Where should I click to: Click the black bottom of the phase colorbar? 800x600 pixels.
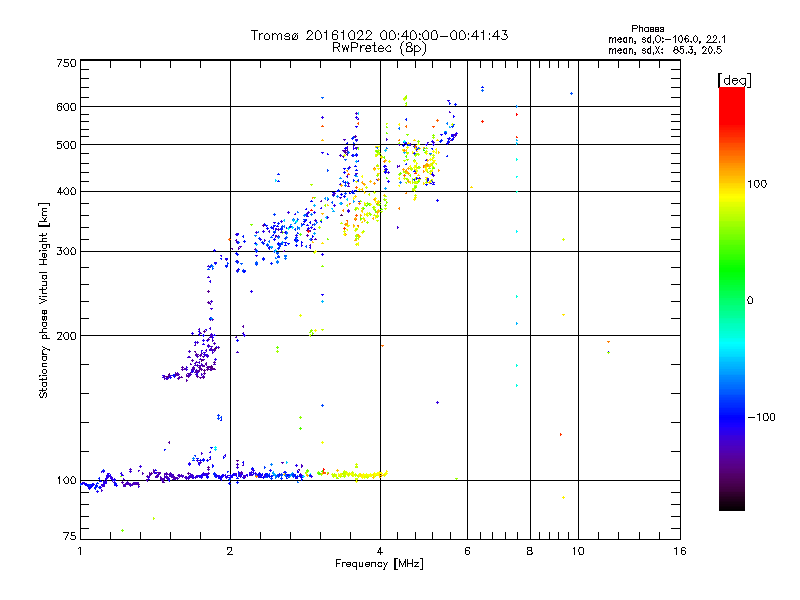click(732, 503)
